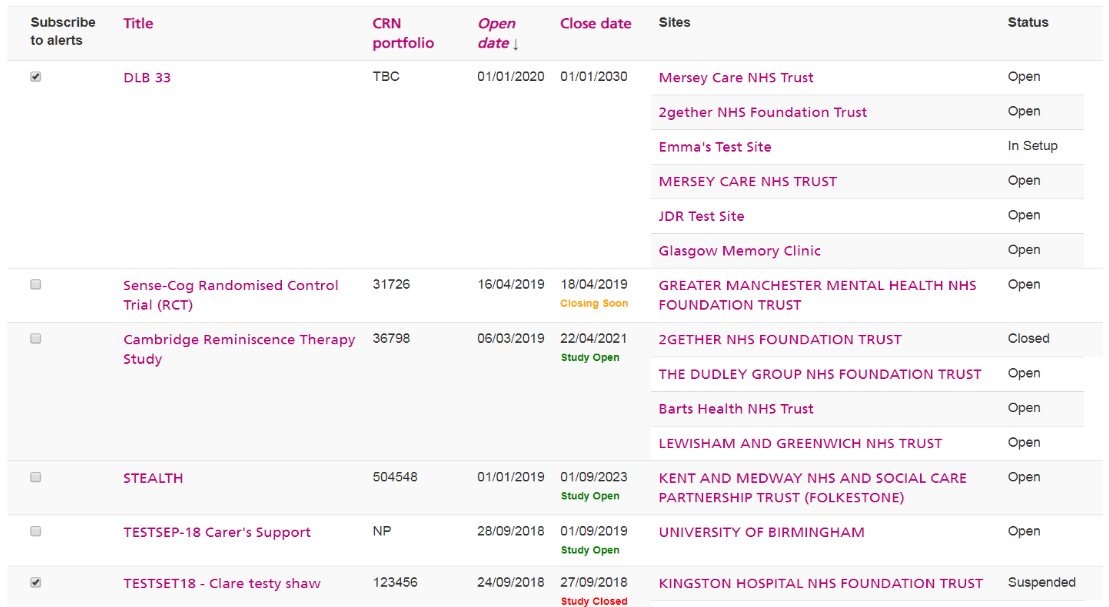Sort by CRN portfolio column header

pos(403,33)
